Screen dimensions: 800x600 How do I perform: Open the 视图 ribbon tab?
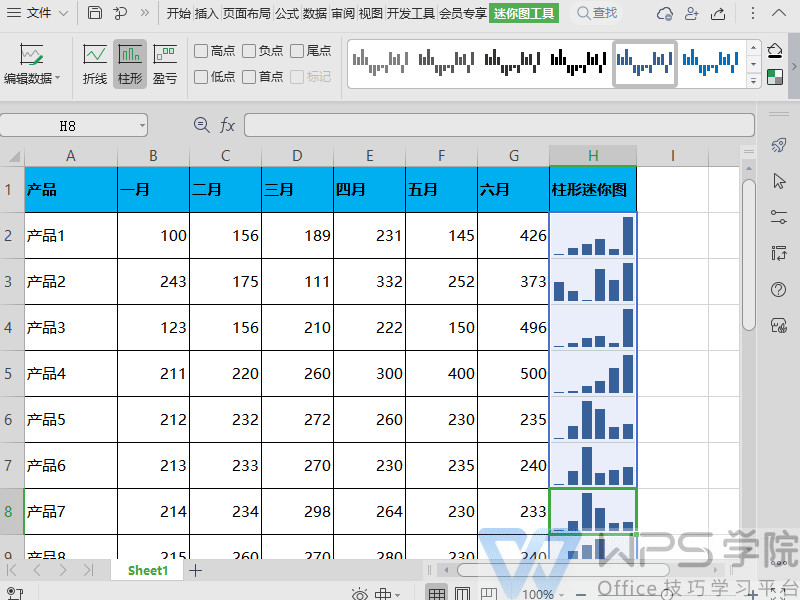tap(370, 13)
